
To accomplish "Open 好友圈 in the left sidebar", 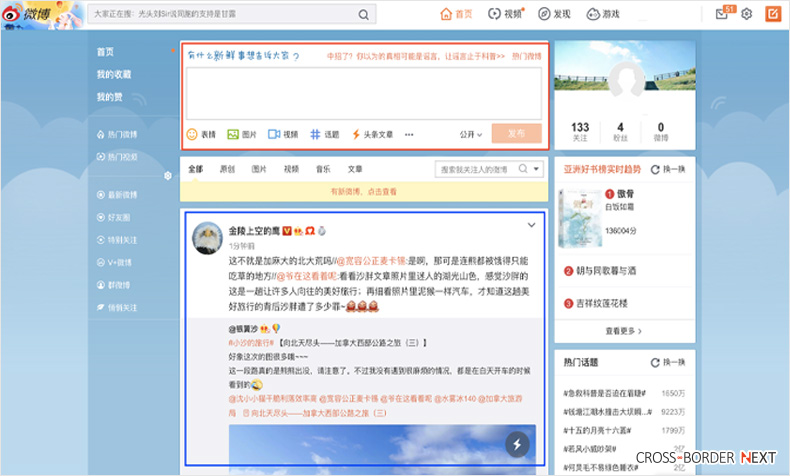I will pos(113,218).
